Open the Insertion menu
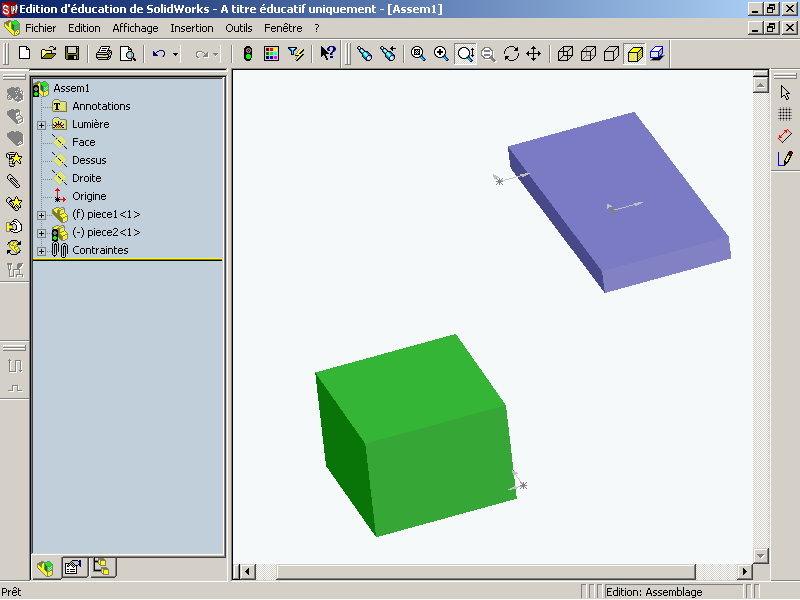 pos(192,28)
